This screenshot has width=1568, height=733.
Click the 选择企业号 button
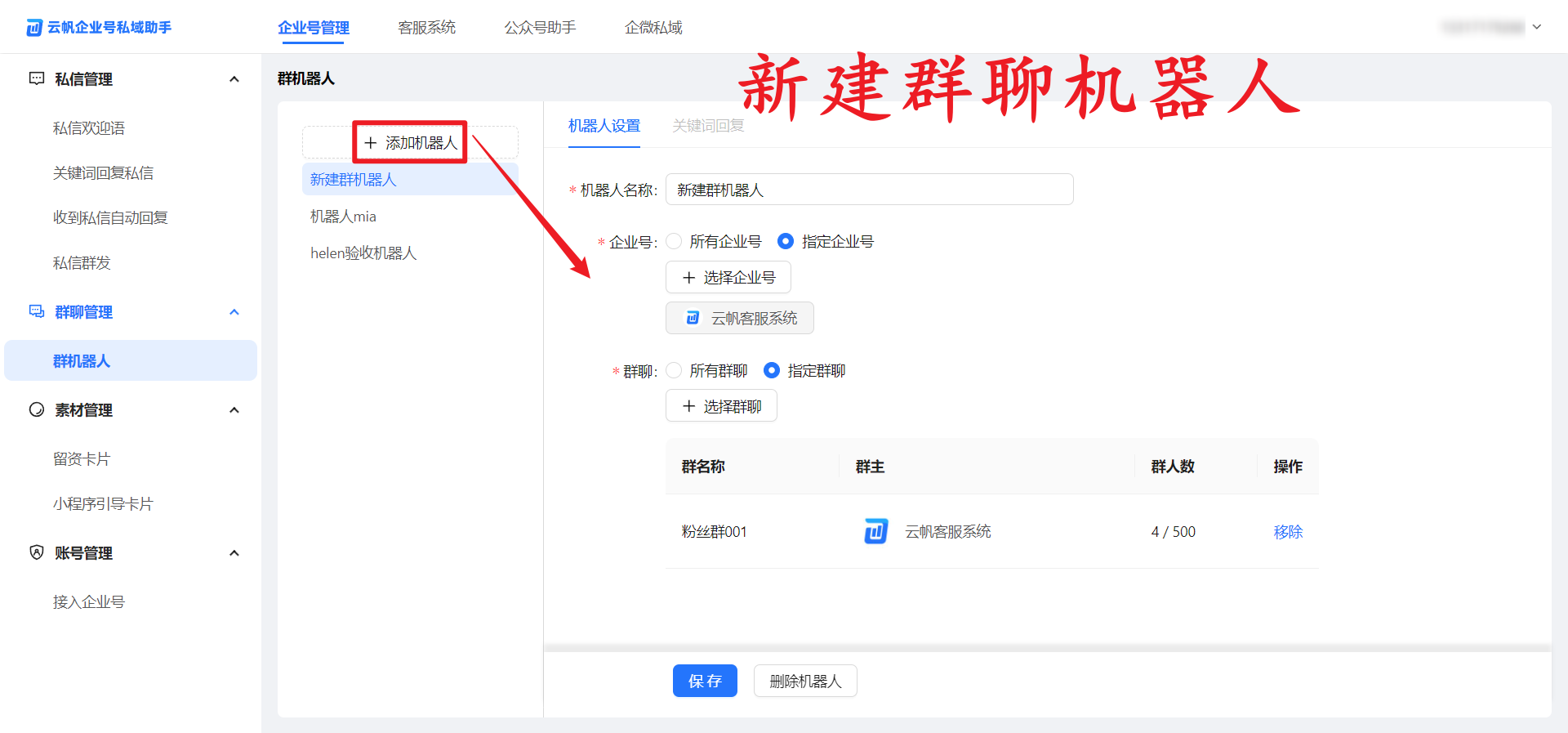pos(728,277)
